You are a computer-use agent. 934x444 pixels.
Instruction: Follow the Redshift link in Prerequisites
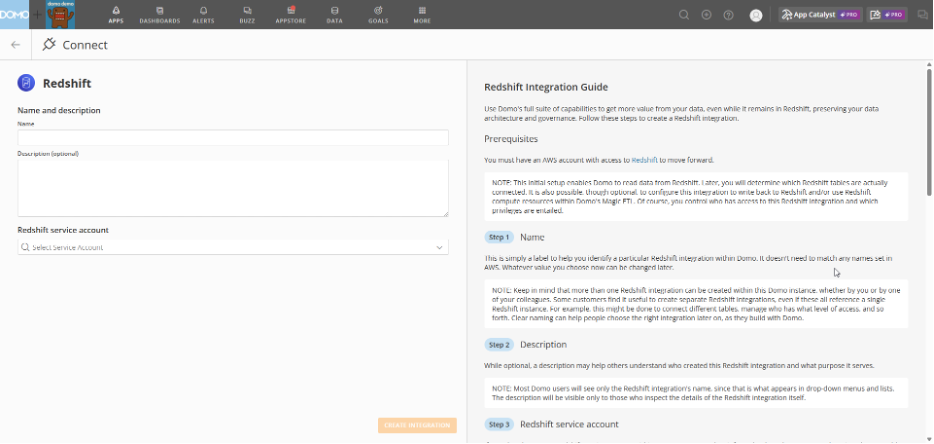pyautogui.click(x=645, y=160)
